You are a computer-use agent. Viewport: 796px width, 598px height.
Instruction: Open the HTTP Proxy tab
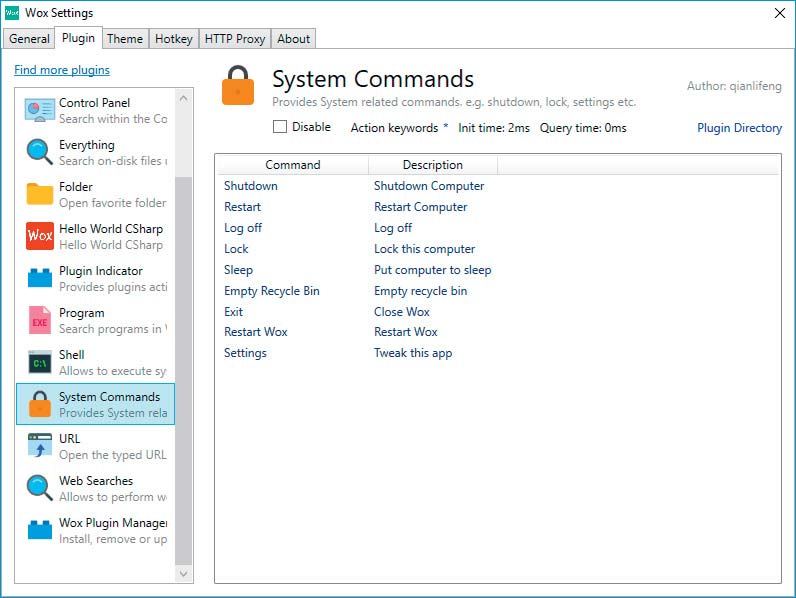pyautogui.click(x=235, y=39)
